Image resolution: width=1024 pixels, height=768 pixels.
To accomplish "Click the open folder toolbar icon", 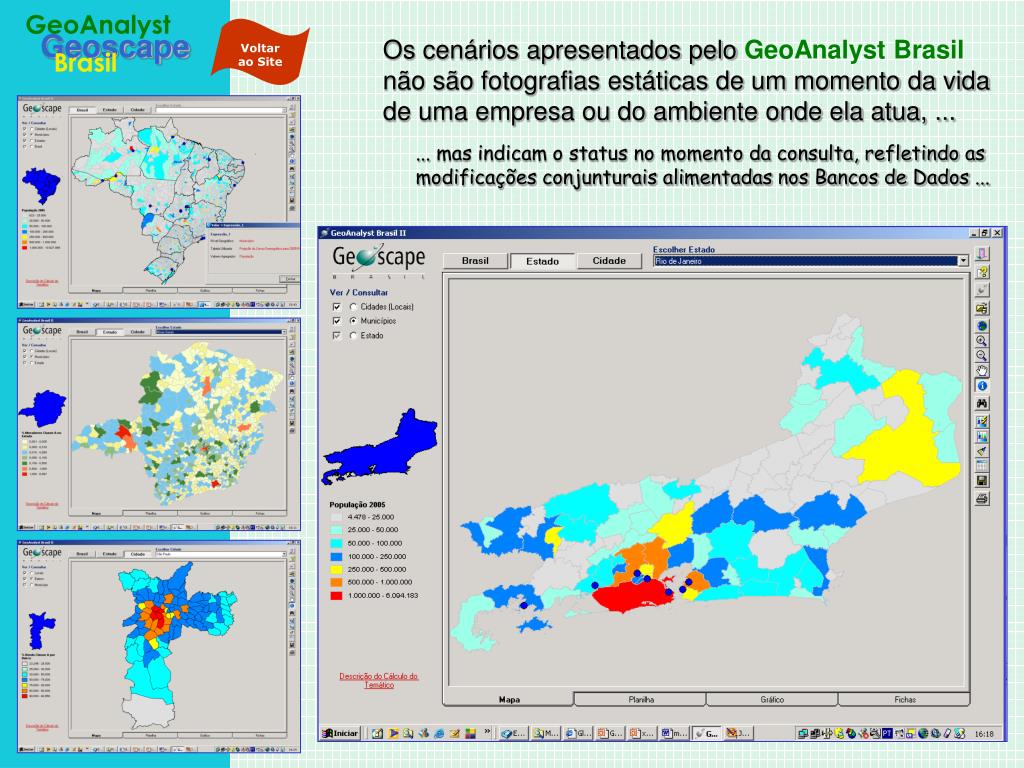I will [x=982, y=308].
